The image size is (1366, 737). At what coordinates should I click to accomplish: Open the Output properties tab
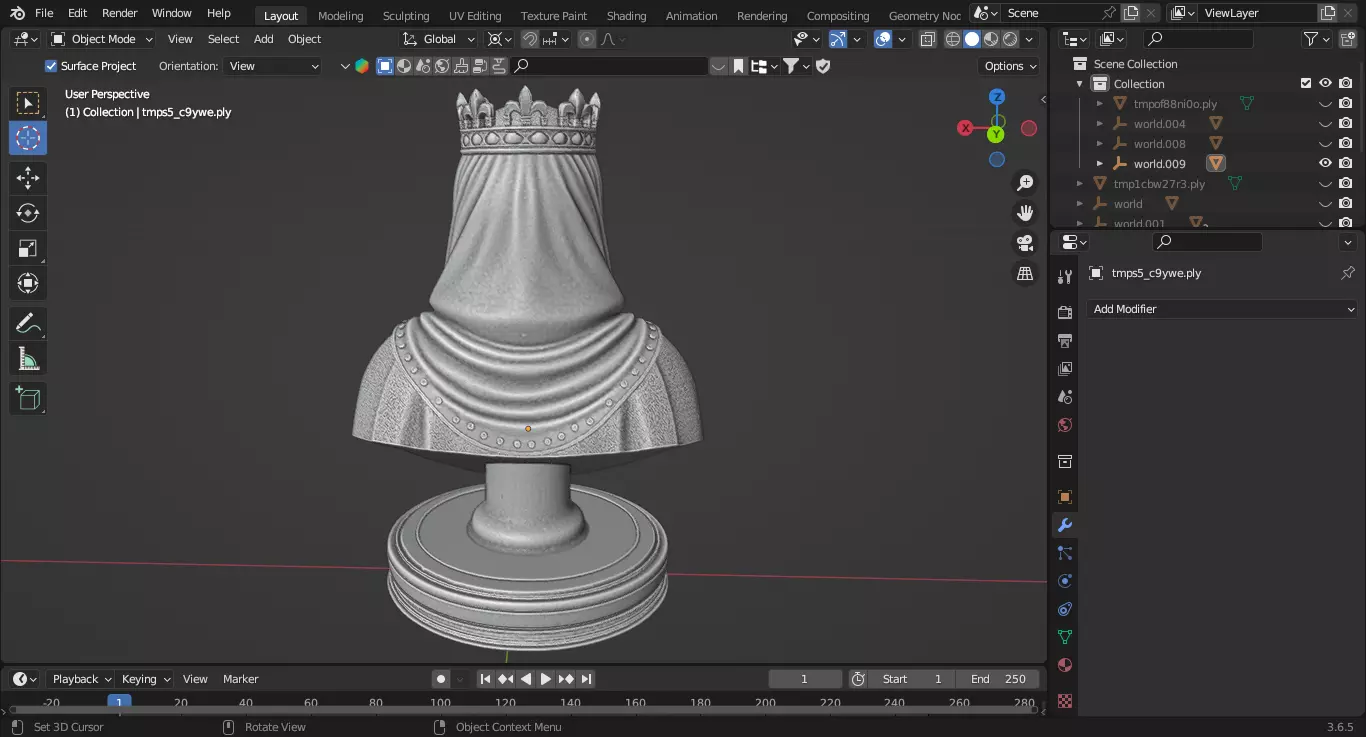[x=1065, y=341]
